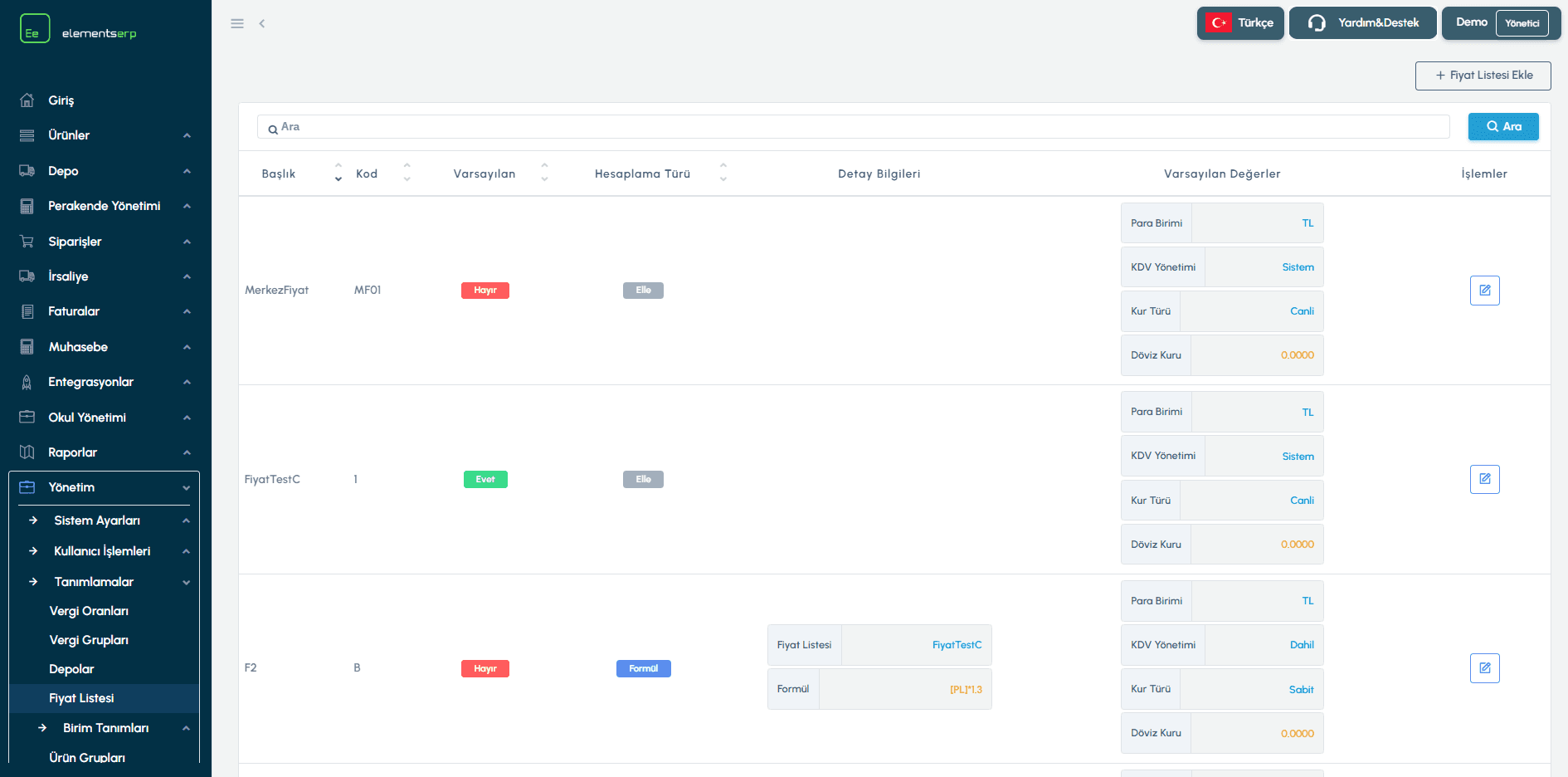Click the arrow icon beside Sistem Ayarları
This screenshot has width=1568, height=777.
click(x=33, y=520)
